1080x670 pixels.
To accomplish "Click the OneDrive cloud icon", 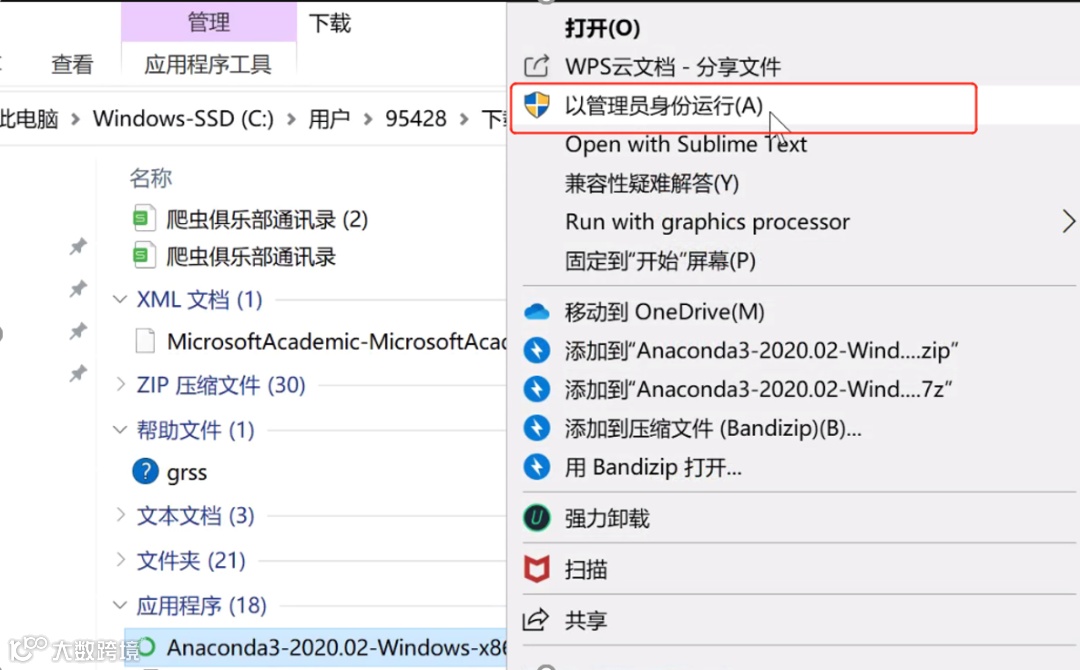I will [x=537, y=312].
